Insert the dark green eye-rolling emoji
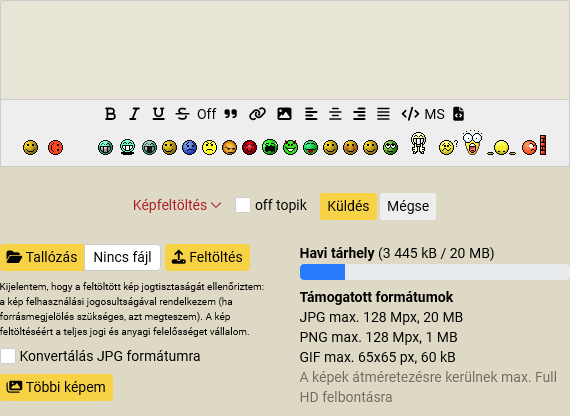The width and height of the screenshot is (570, 416). pyautogui.click(x=390, y=147)
